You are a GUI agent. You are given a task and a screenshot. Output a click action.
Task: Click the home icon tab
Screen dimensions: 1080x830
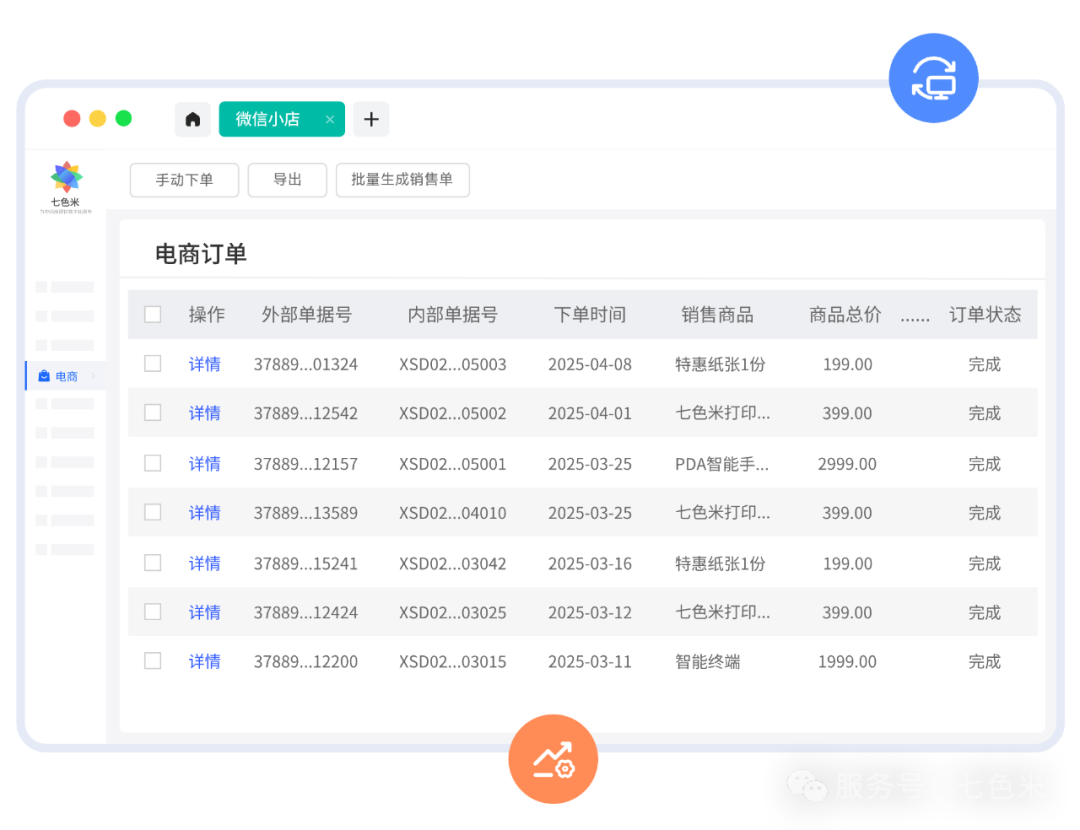click(193, 120)
